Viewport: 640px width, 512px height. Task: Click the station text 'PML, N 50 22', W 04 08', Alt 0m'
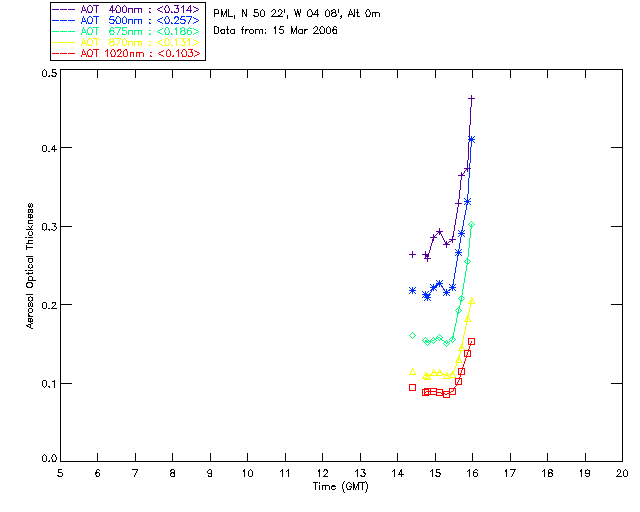coord(297,13)
